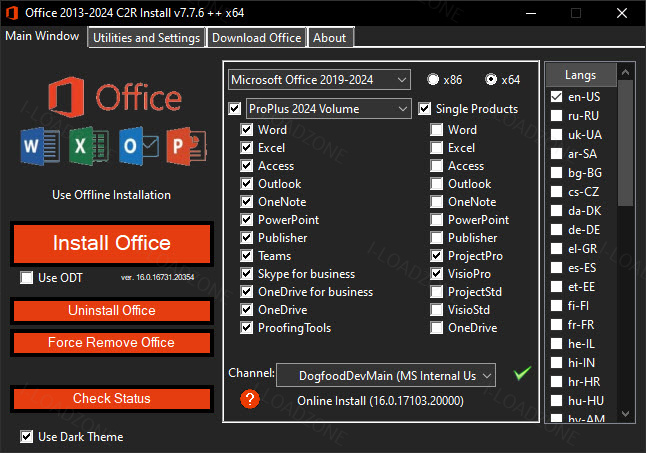Check the ru-RU language

(557, 116)
